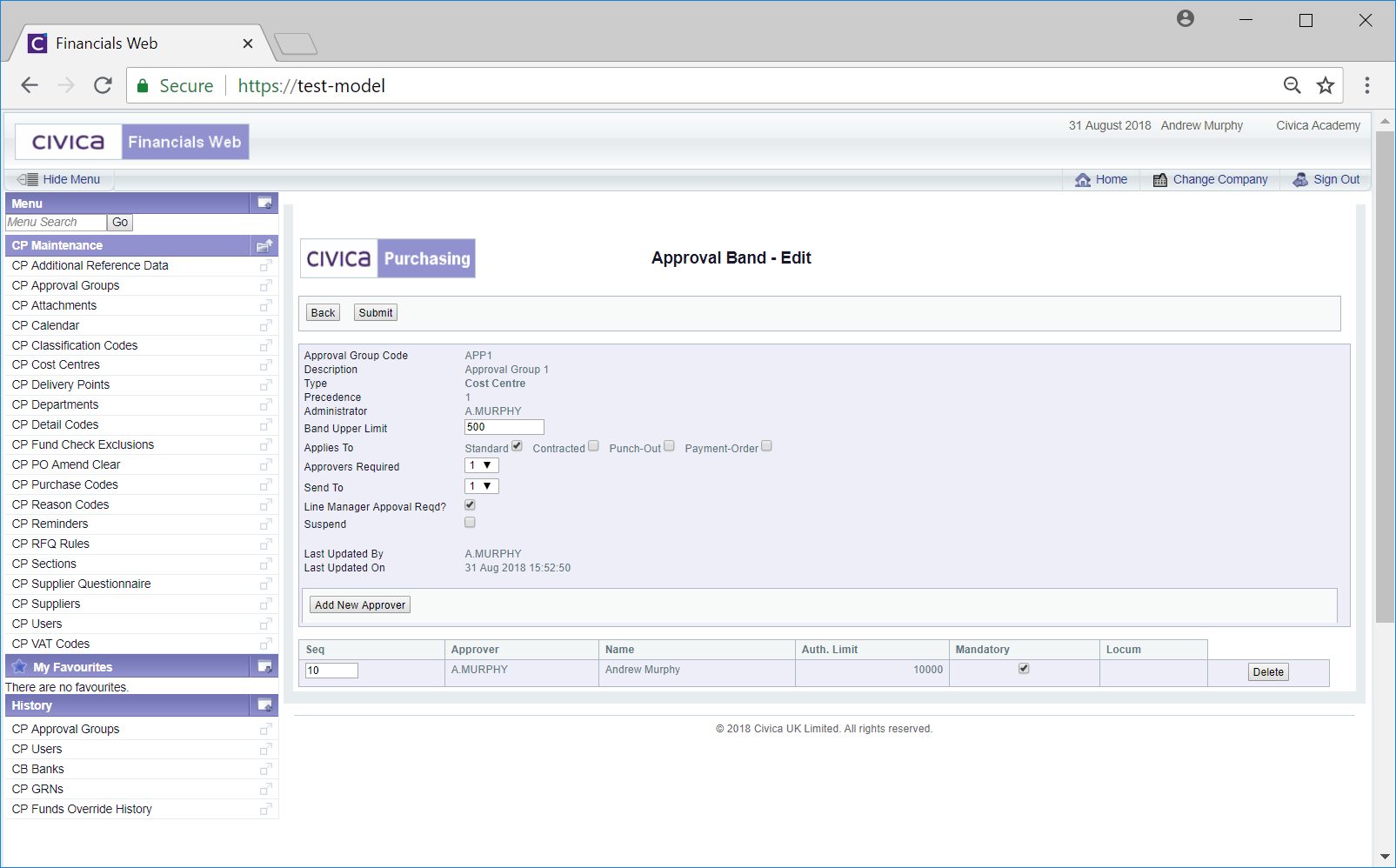Open the Approvers Required dropdown
Screen dimensions: 1396x868
[482, 465]
